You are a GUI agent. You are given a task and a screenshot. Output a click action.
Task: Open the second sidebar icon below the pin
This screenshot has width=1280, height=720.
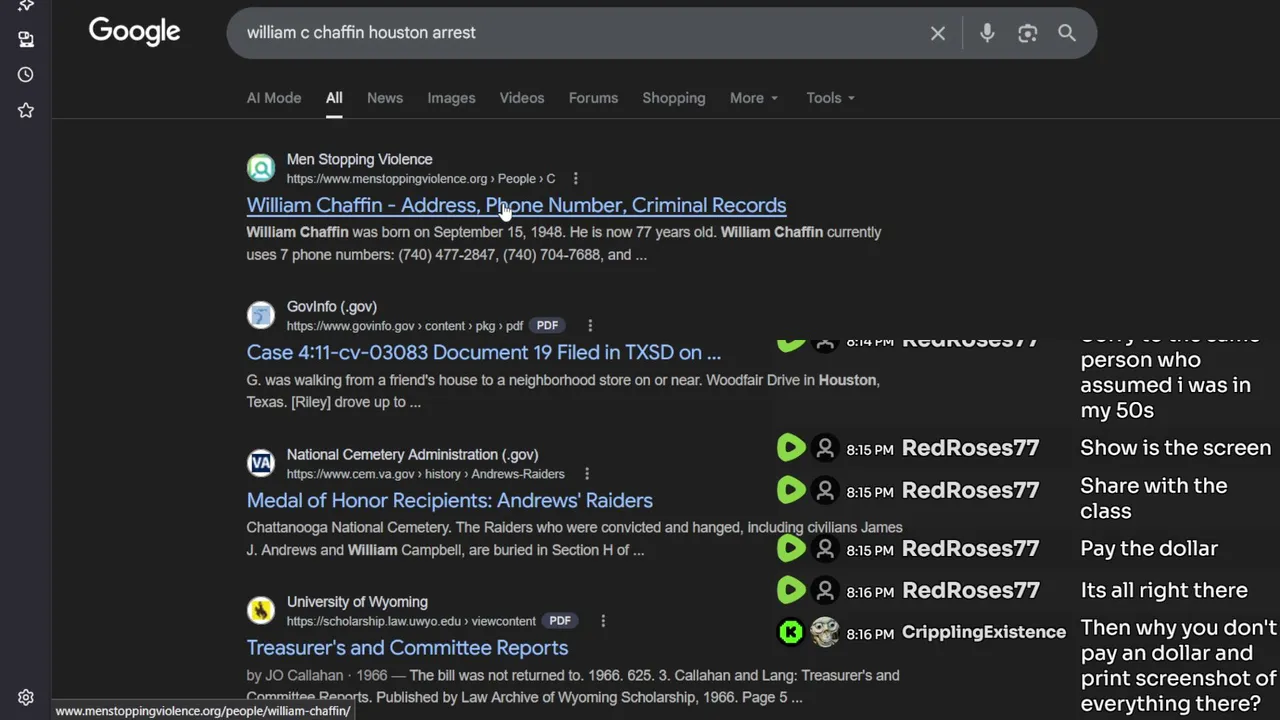(26, 39)
